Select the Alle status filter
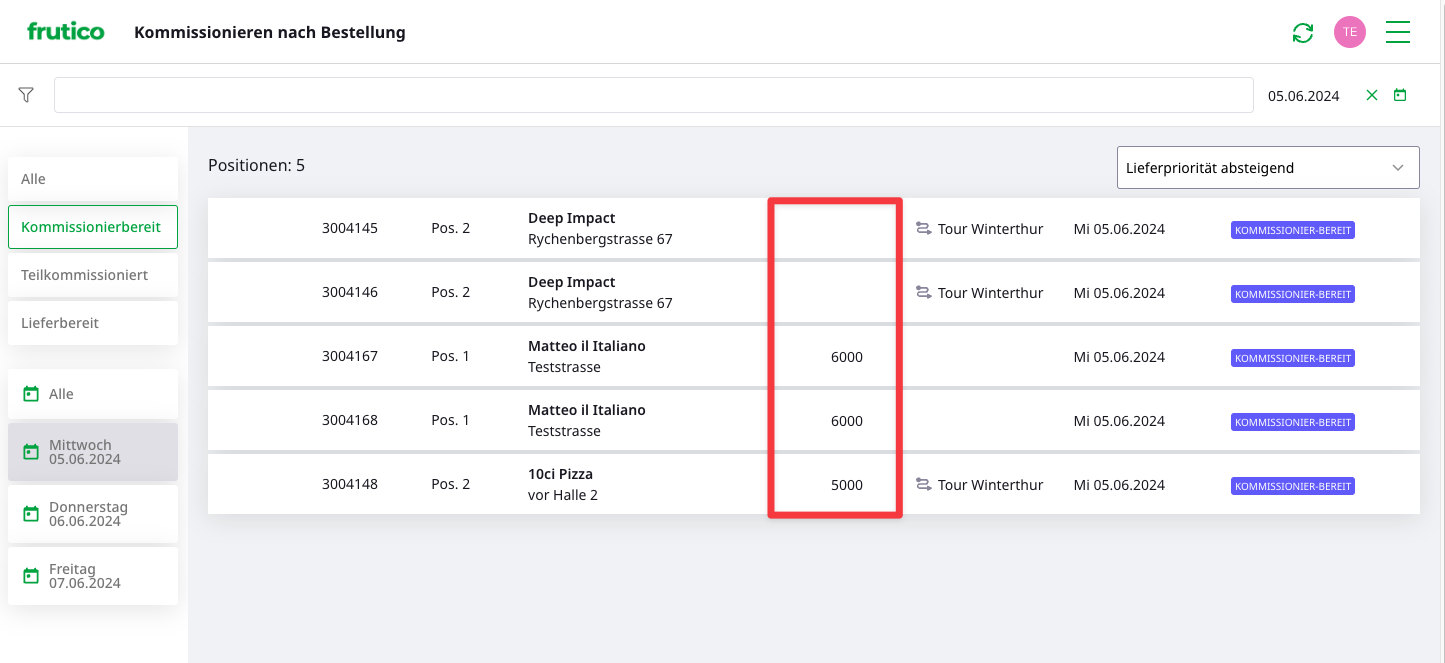This screenshot has height=663, width=1445. [x=92, y=179]
